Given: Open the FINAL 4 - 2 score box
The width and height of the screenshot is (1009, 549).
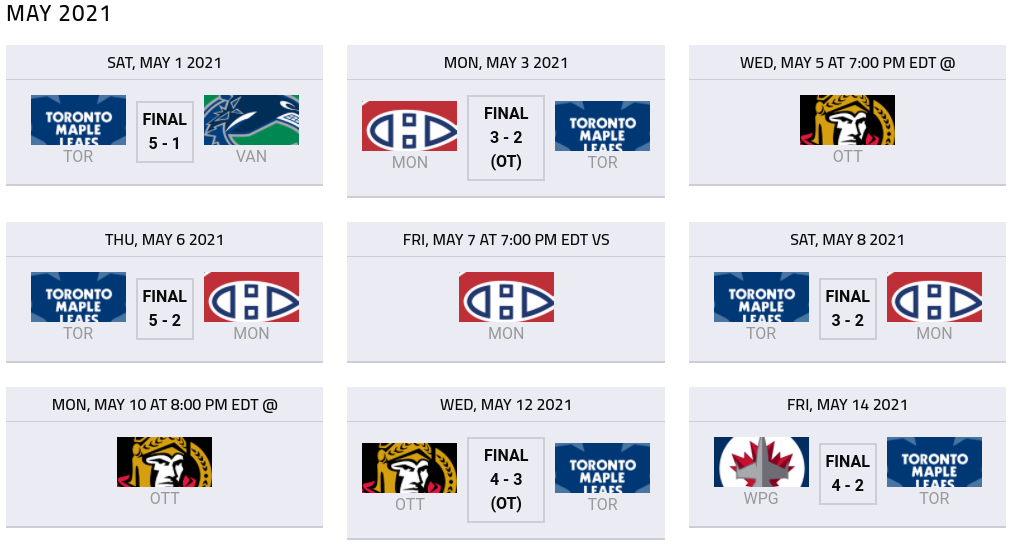Looking at the screenshot, I should (847, 474).
